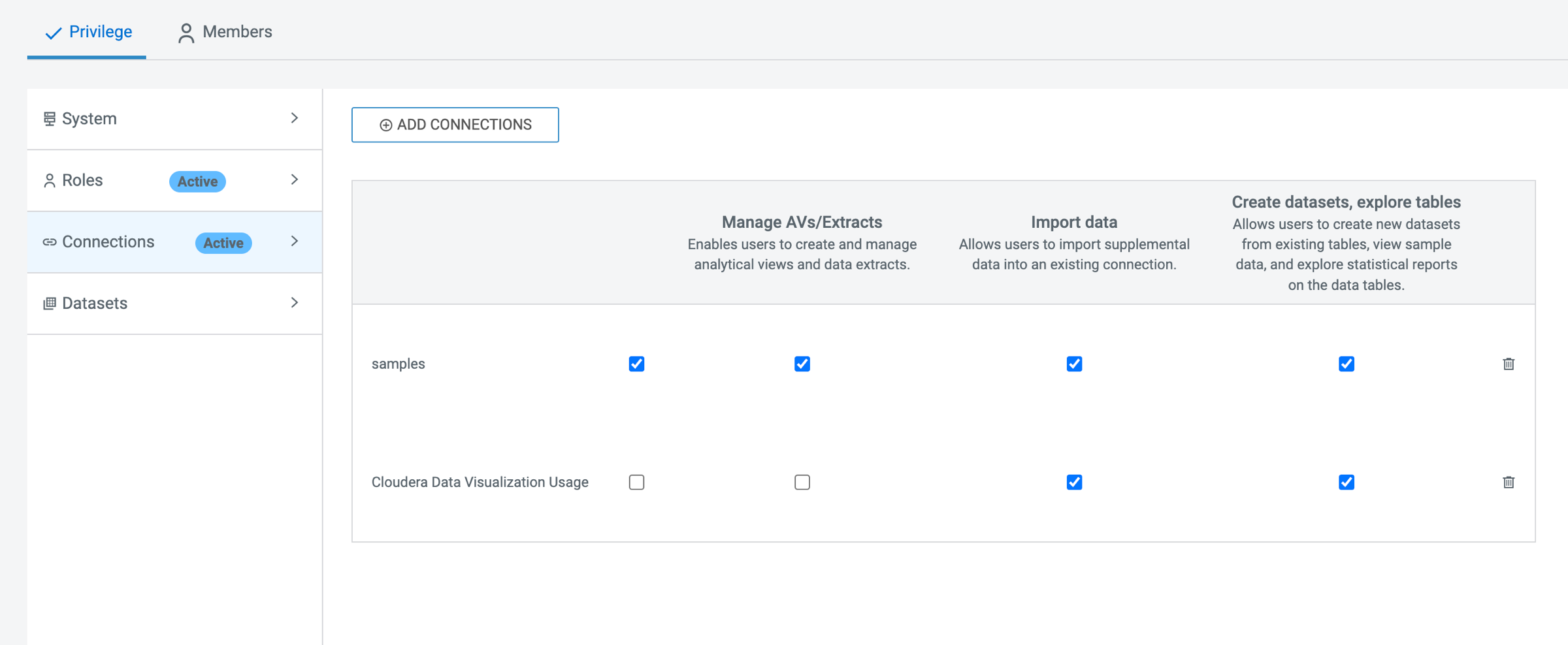
Task: Click the Active badge next to Roles
Action: (197, 181)
